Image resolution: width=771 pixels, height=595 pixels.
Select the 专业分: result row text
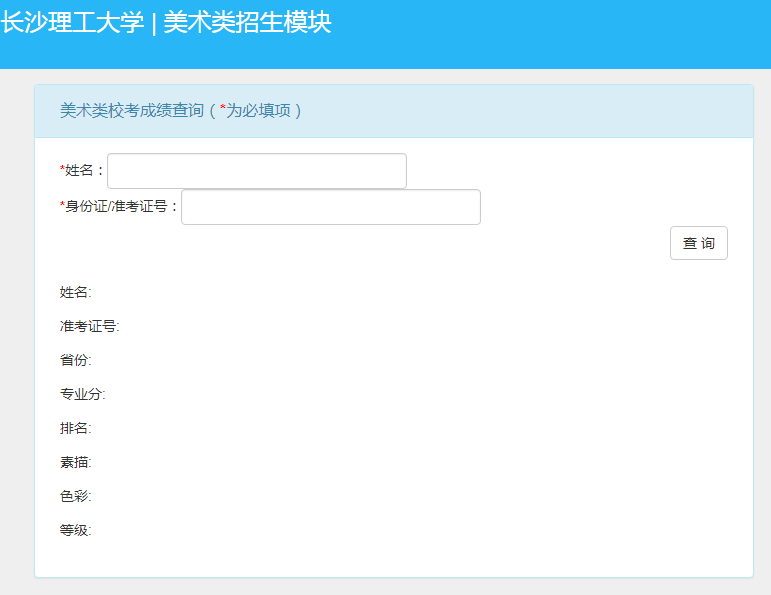[x=83, y=394]
